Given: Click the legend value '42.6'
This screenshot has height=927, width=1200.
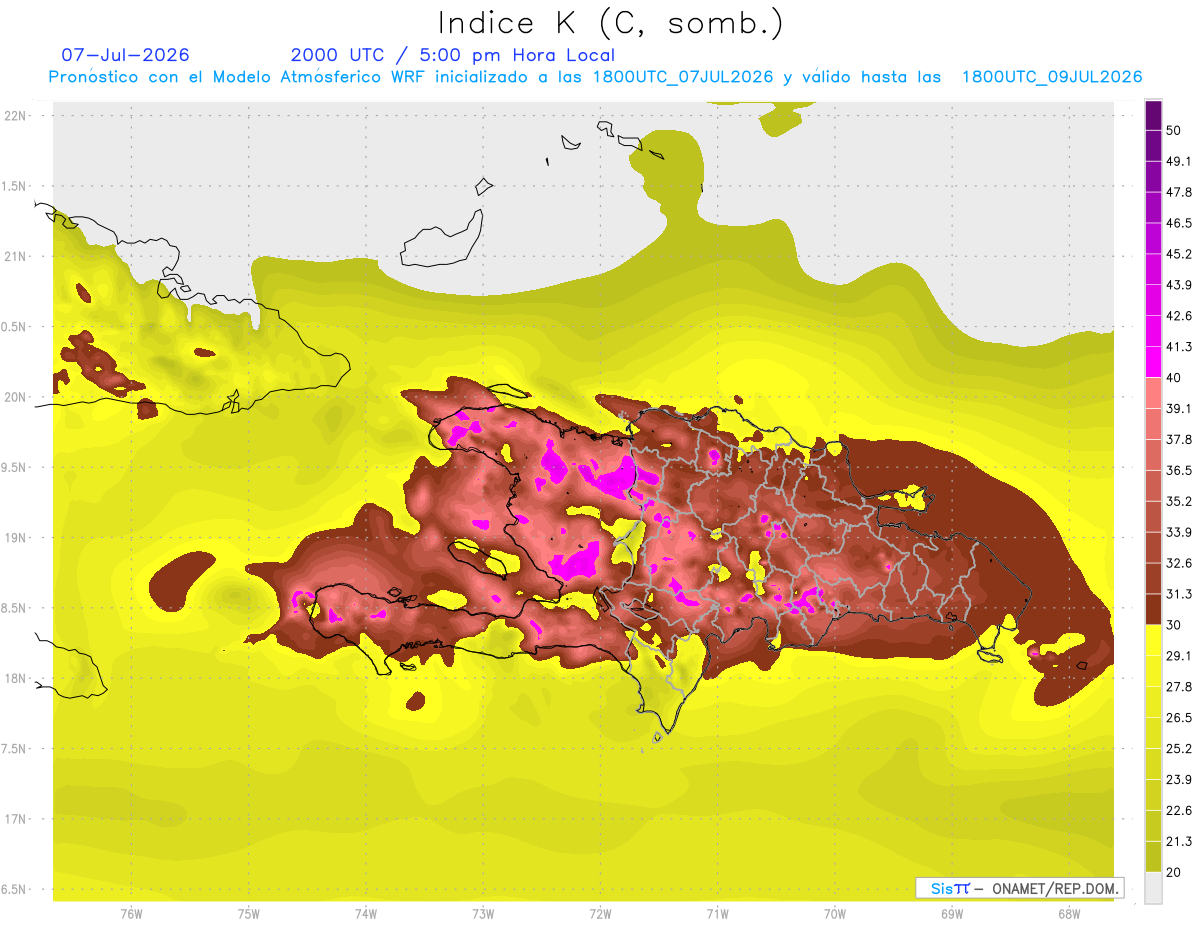Looking at the screenshot, I should point(1179,316).
